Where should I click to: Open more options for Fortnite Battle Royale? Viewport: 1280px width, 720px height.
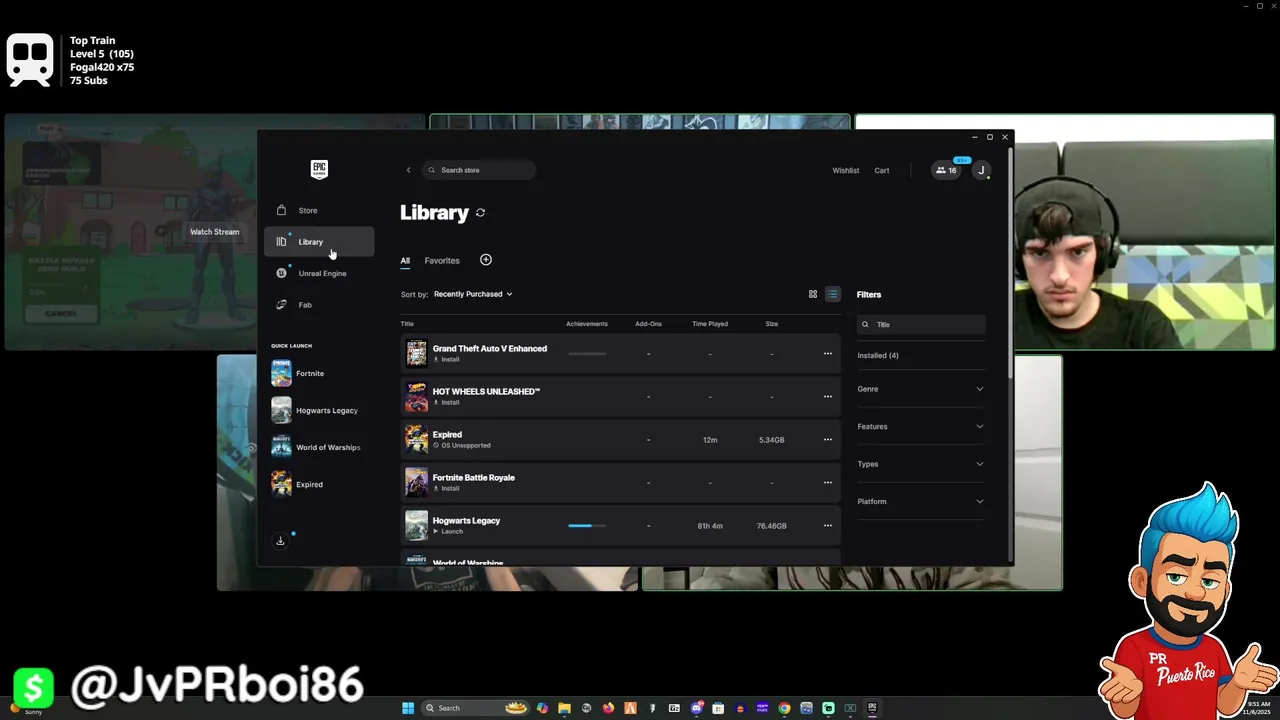(827, 483)
